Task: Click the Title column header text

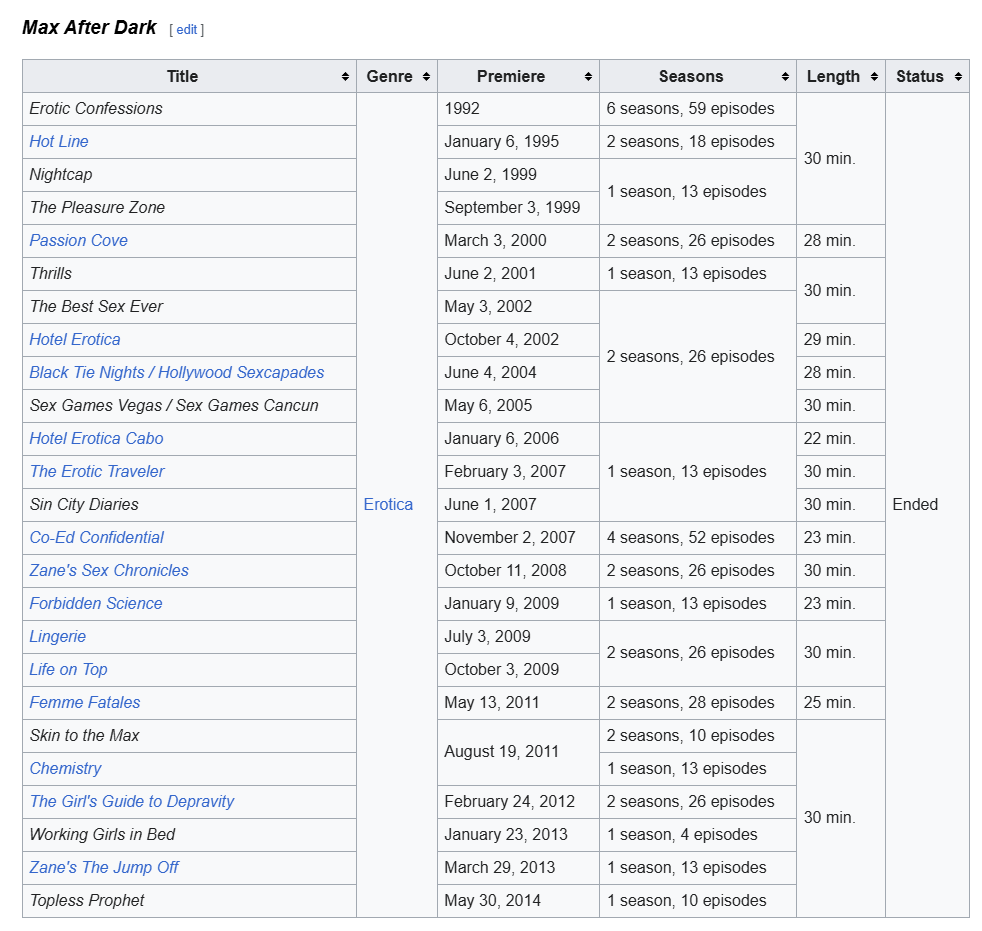Action: (x=182, y=76)
